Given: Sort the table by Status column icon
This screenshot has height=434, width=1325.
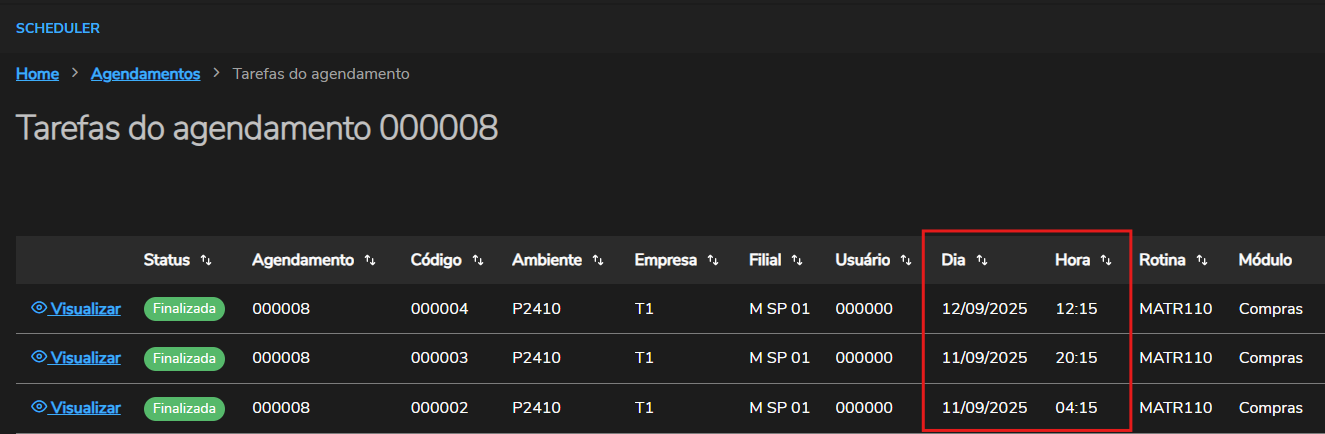Looking at the screenshot, I should click(206, 260).
